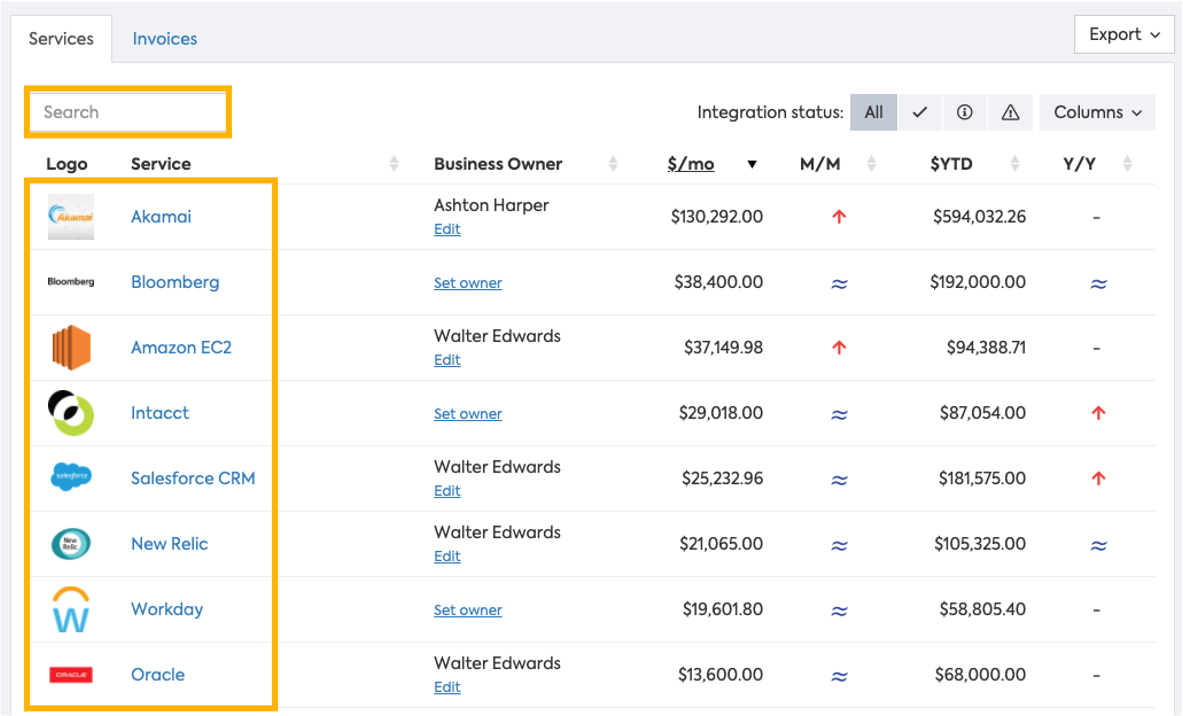Click Intacct's red Y/Y up arrow
Viewport: 1183px width, 716px height.
tap(1098, 413)
